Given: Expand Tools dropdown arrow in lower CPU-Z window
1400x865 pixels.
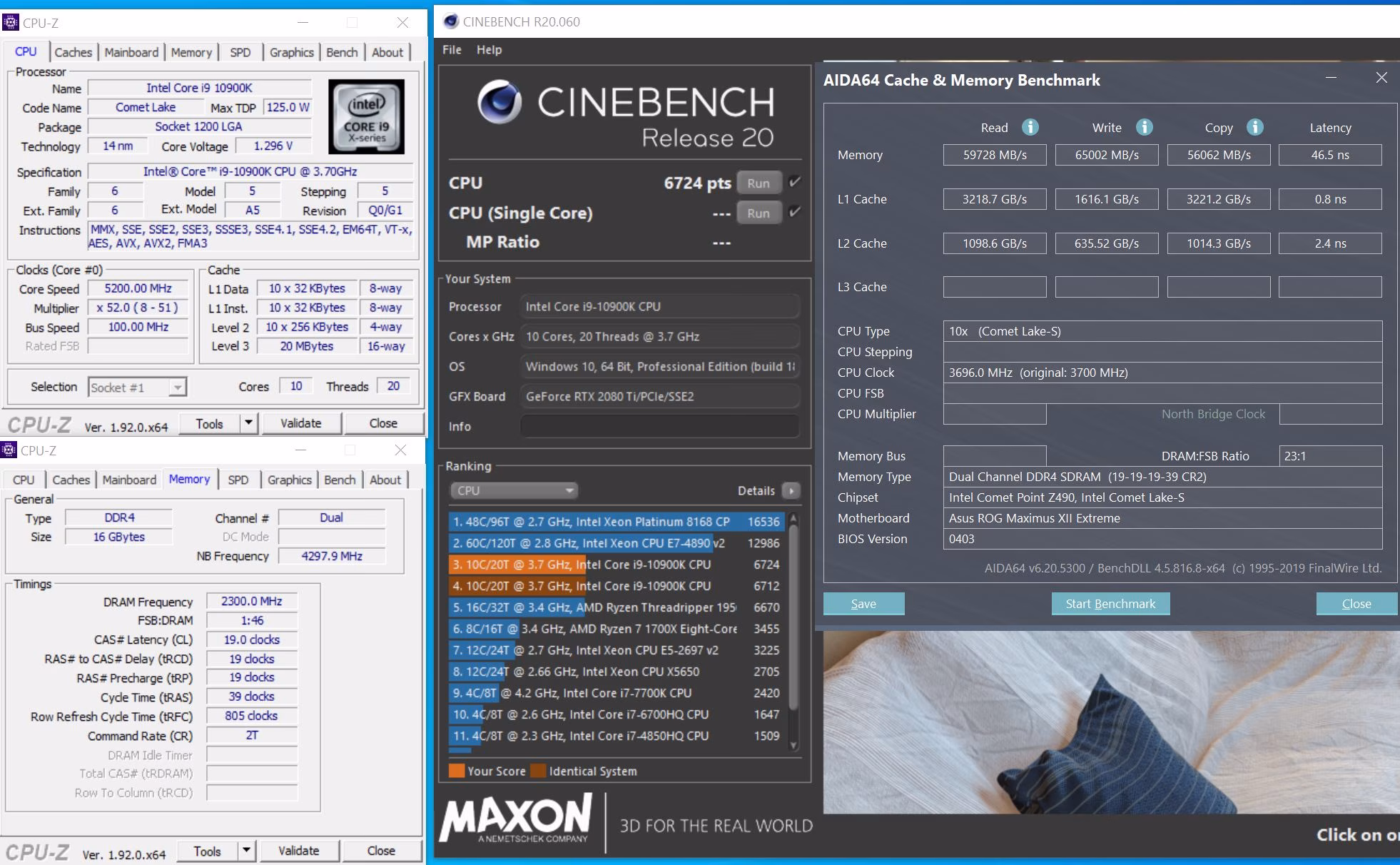Looking at the screenshot, I should (x=245, y=851).
